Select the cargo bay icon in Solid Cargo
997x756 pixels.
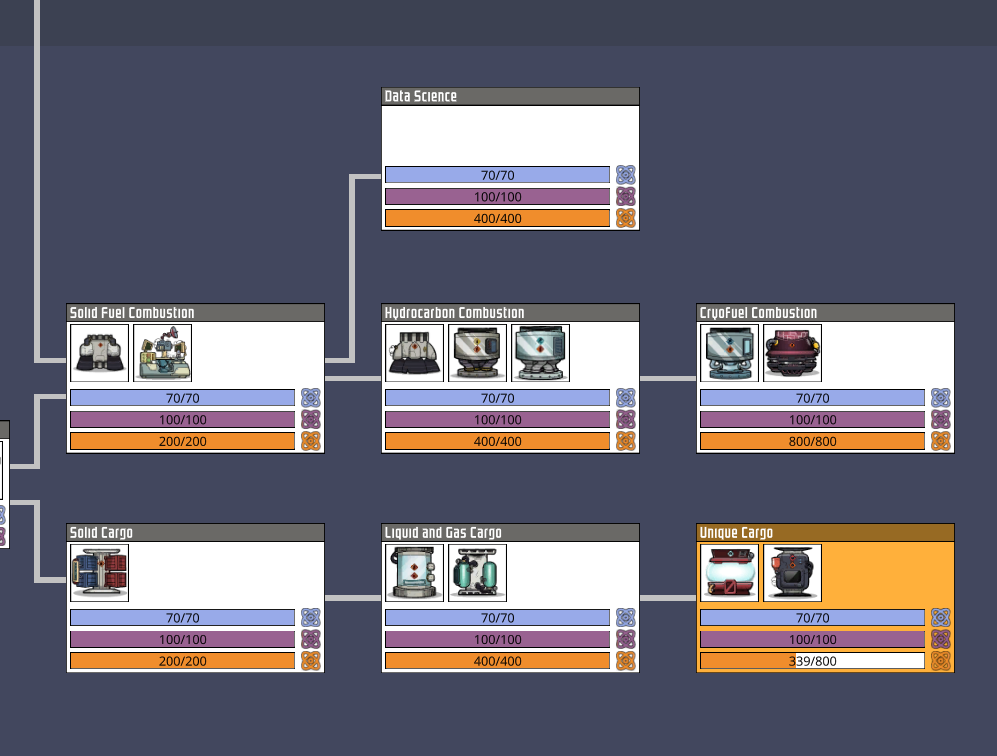[x=100, y=573]
